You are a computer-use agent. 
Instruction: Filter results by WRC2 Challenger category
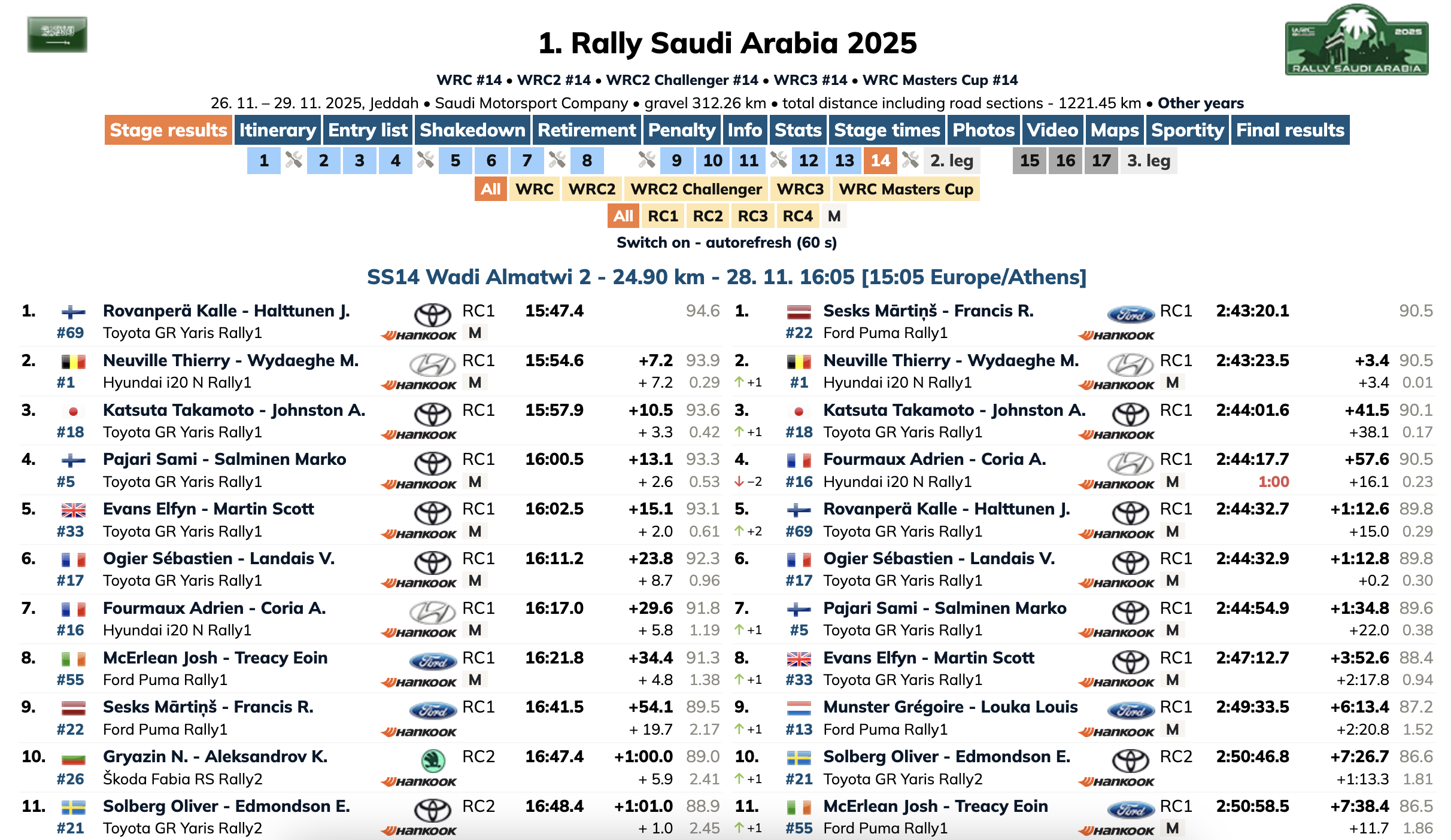[696, 189]
